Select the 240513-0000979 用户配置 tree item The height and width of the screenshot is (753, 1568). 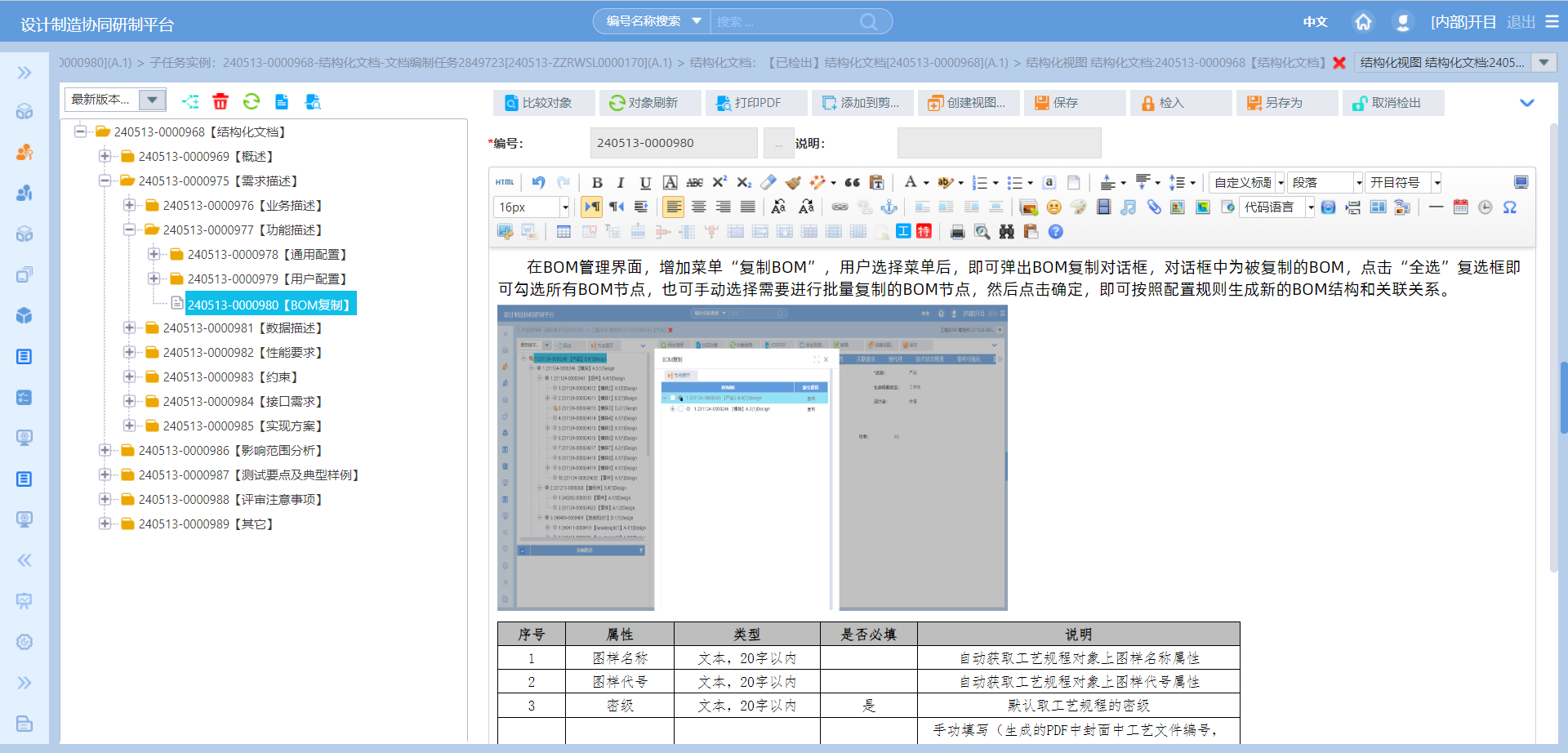tap(266, 279)
